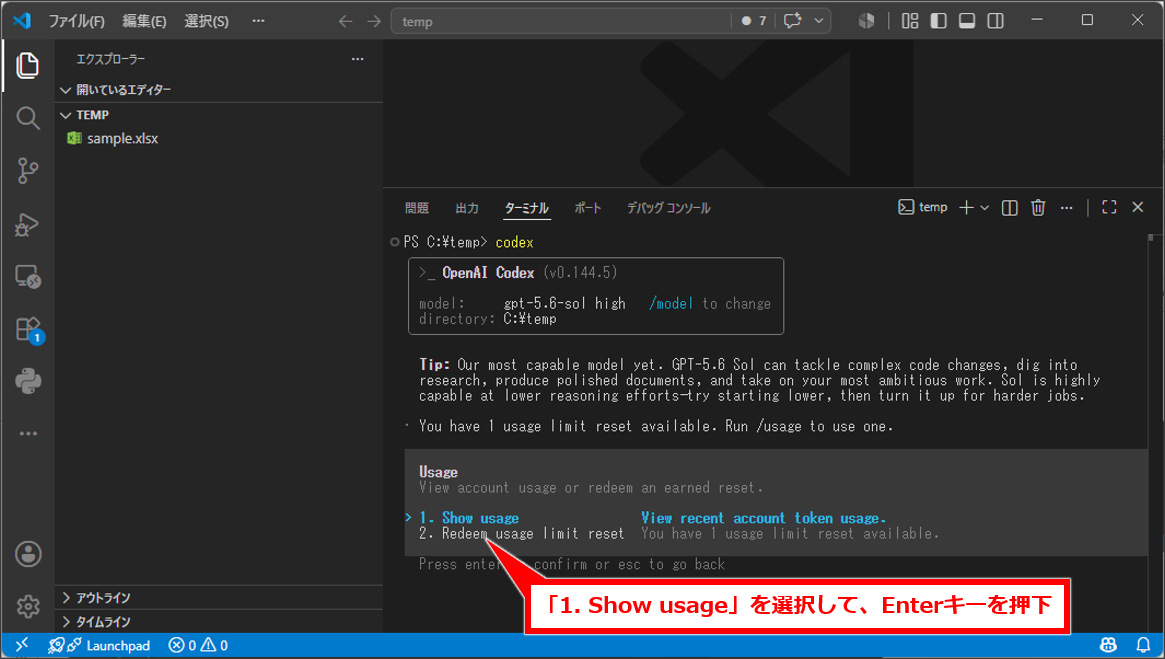Toggle the bottom panel visibility

coord(967,21)
